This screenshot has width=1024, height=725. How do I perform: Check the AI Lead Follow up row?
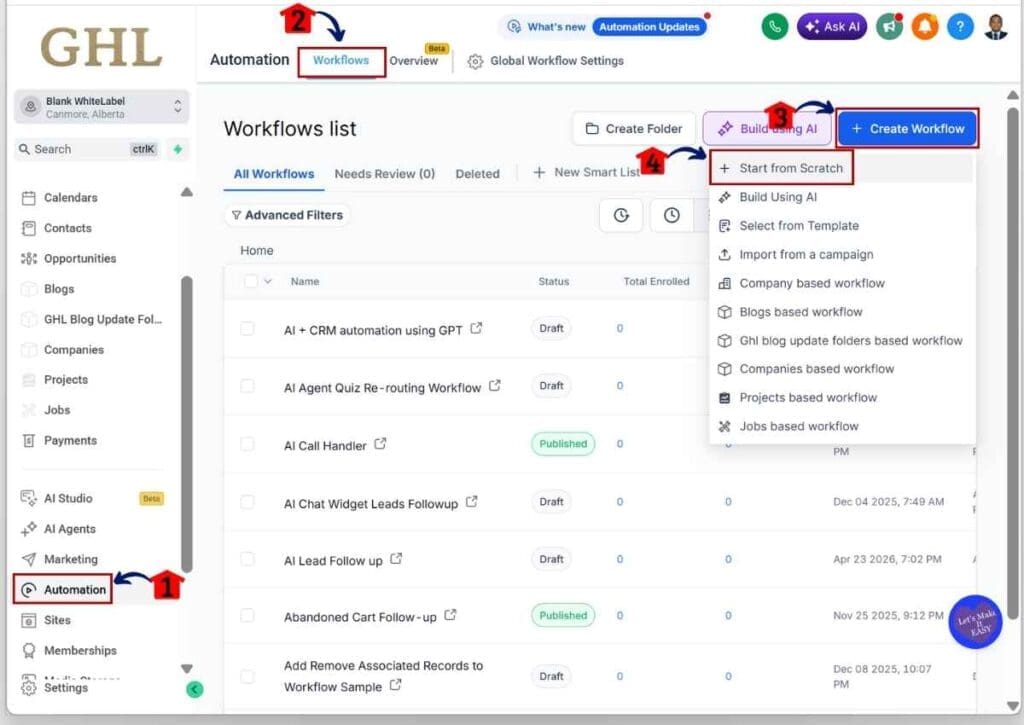247,559
